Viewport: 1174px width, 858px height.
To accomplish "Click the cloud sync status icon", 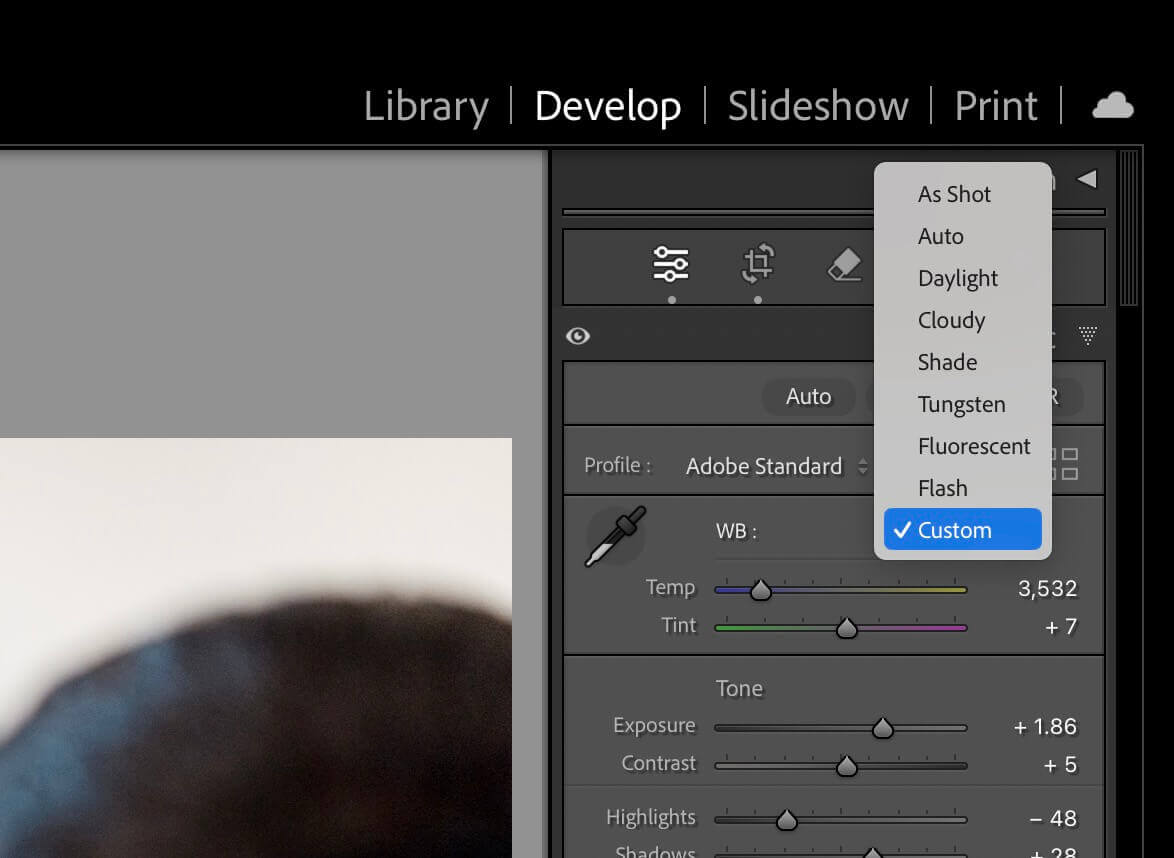I will pos(1112,106).
